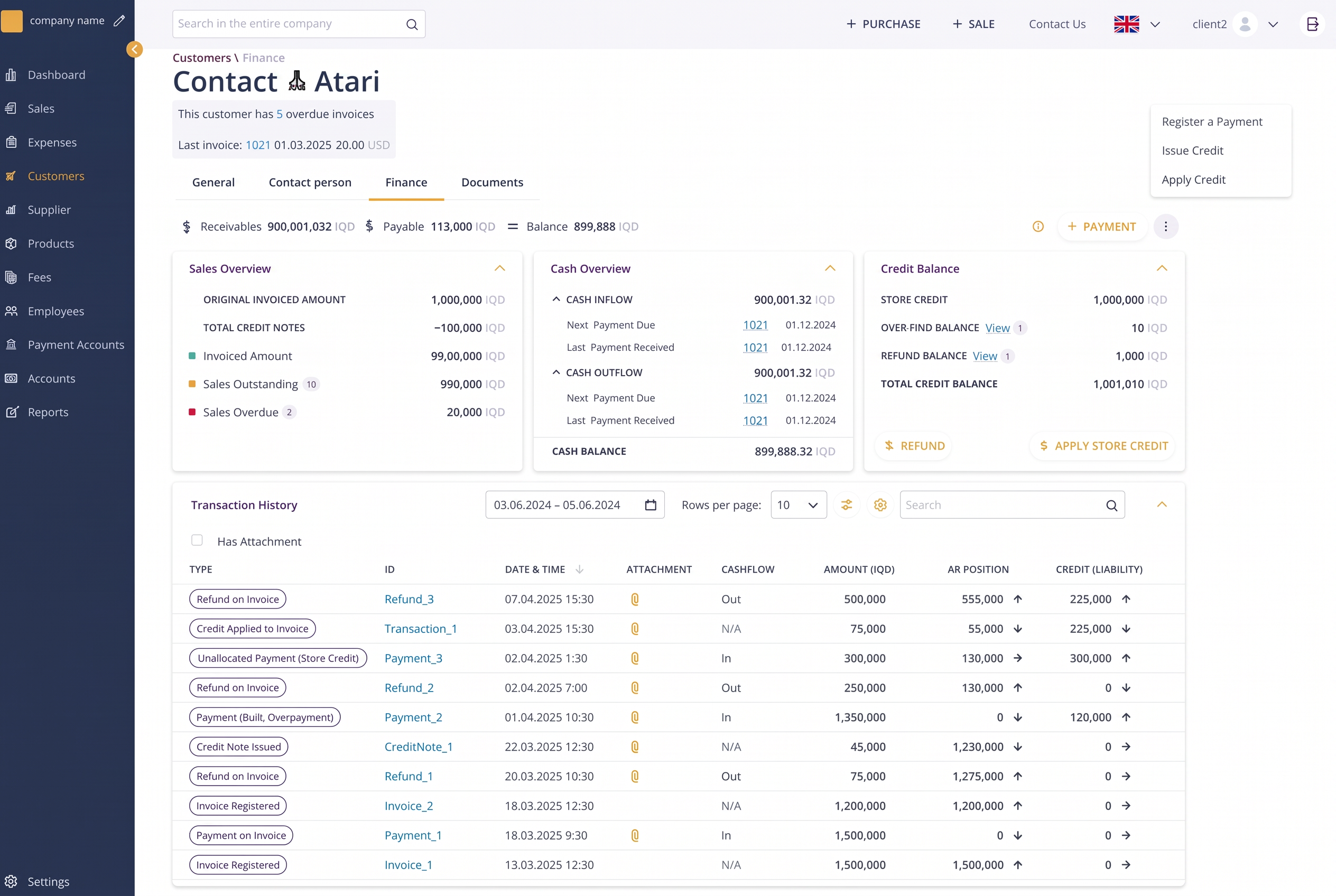Click APPLY STORE CREDIT button
1336x896 pixels.
1103,446
